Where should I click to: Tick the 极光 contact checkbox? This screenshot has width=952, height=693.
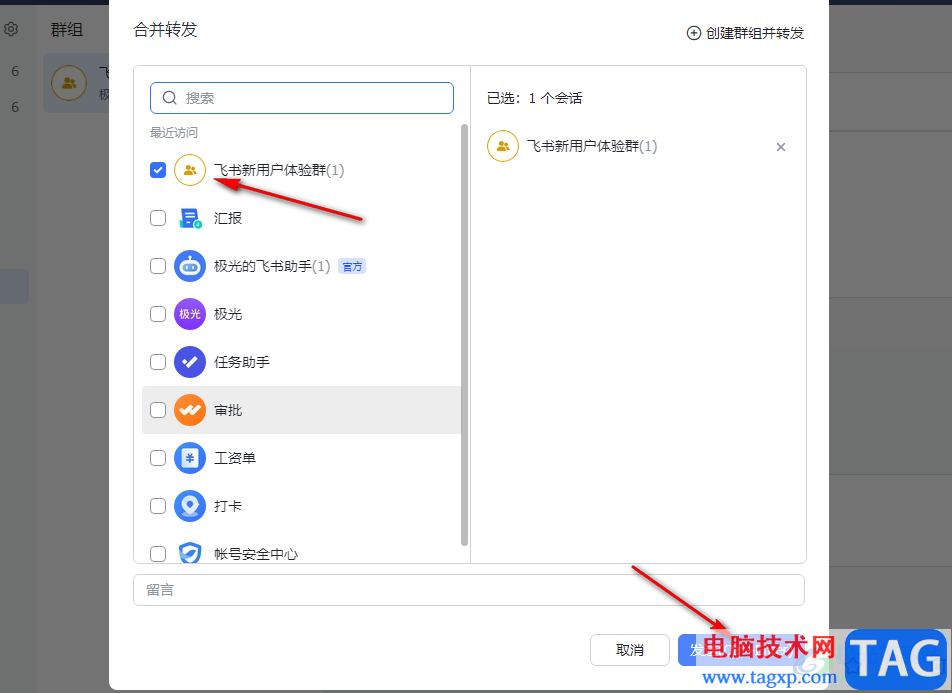point(158,314)
